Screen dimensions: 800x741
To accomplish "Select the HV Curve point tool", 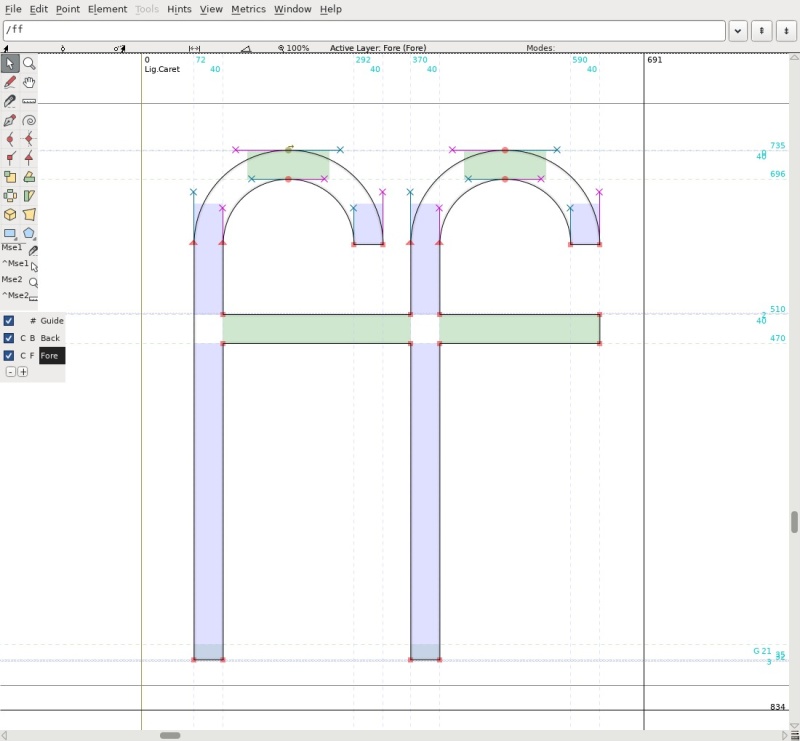I will point(29,139).
